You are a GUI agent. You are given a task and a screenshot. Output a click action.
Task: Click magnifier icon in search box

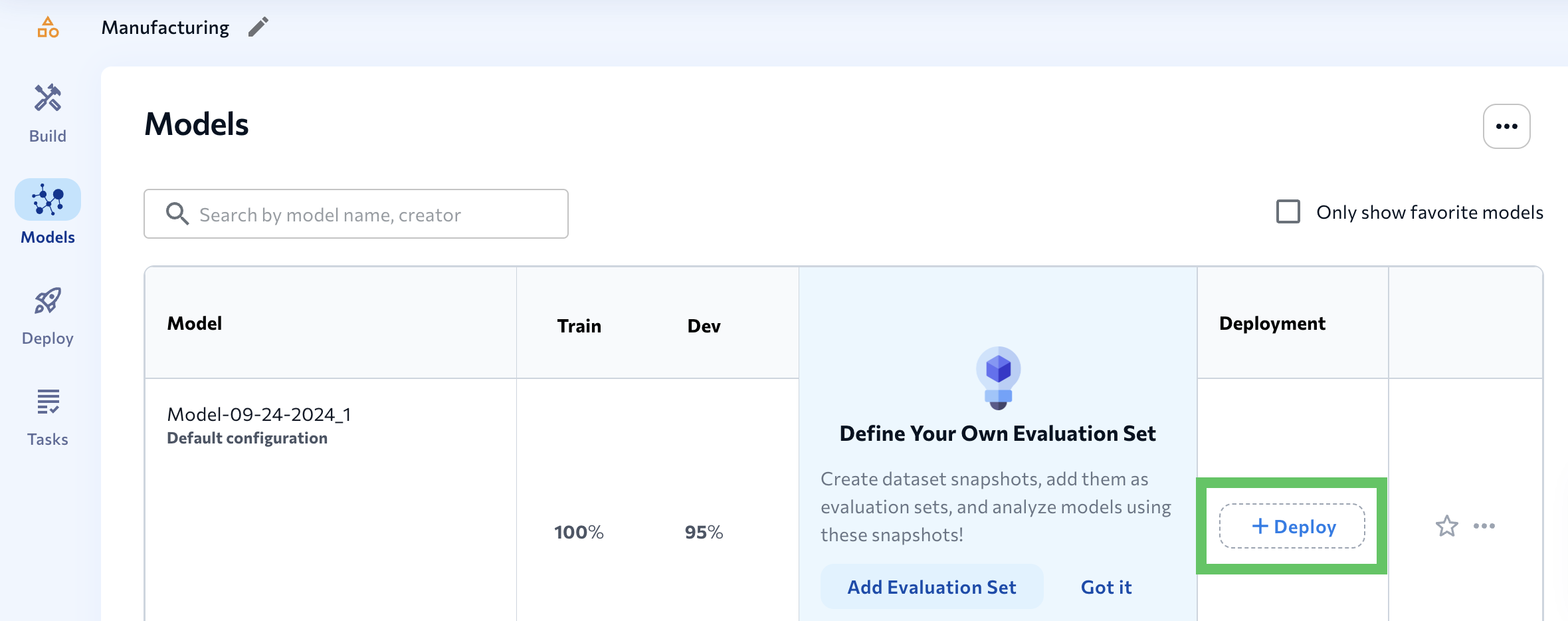(x=177, y=214)
